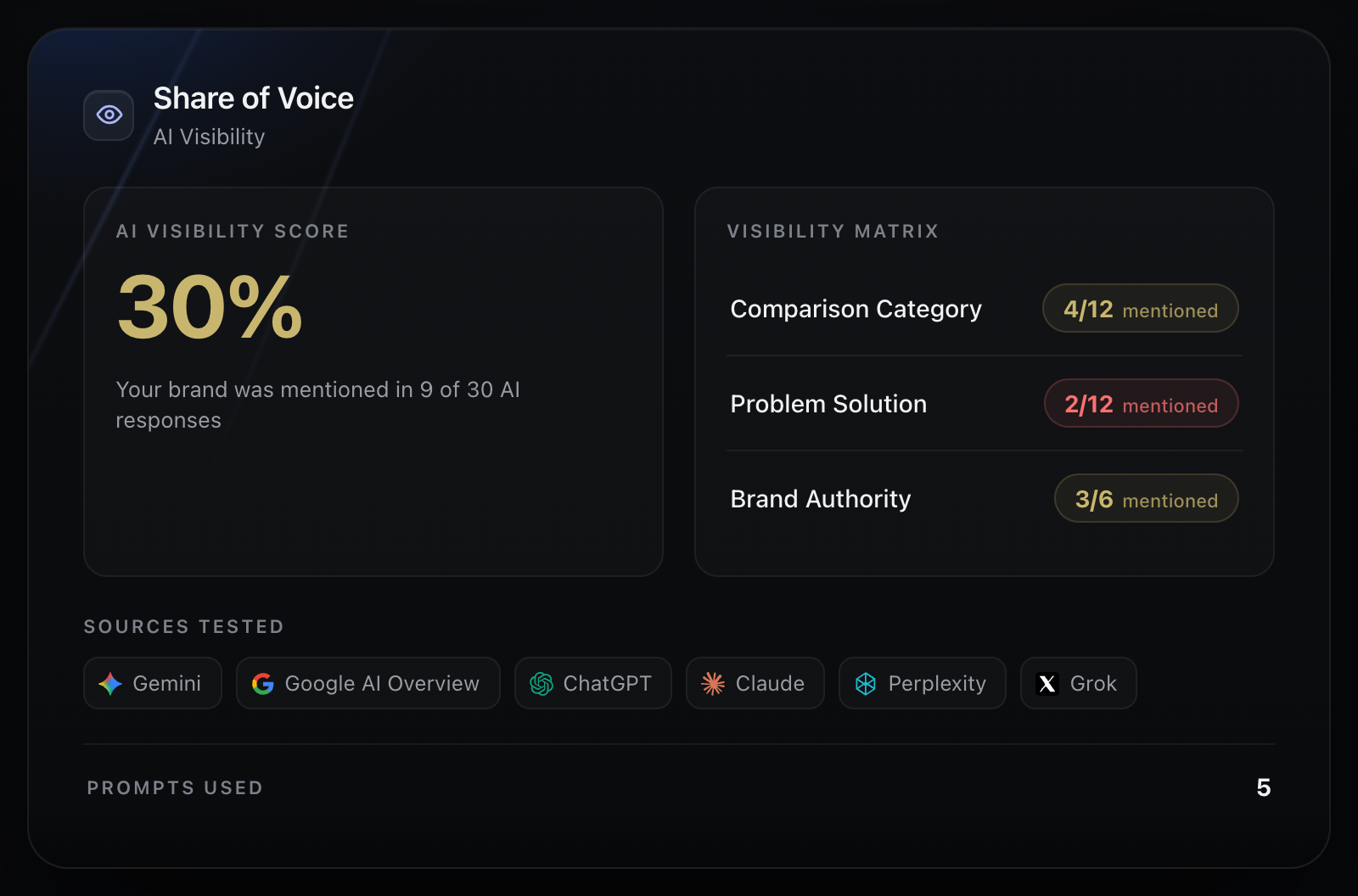Click the Visibility Matrix heading
Viewport: 1358px width, 896px height.
pyautogui.click(x=833, y=232)
